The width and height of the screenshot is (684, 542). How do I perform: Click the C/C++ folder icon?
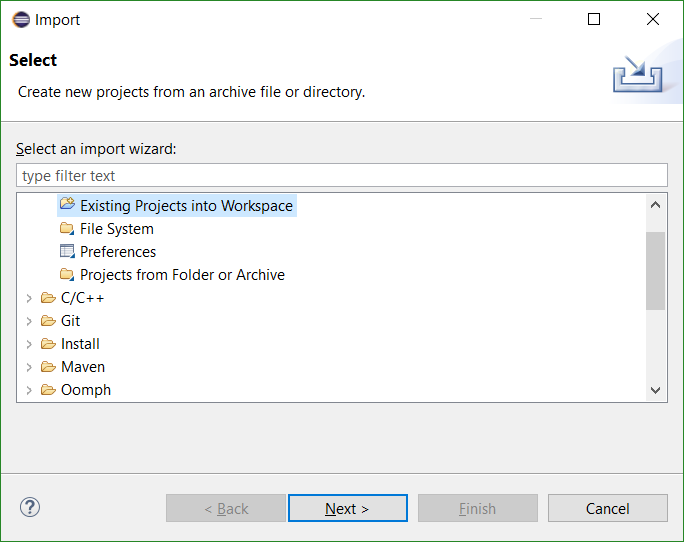[x=48, y=298]
